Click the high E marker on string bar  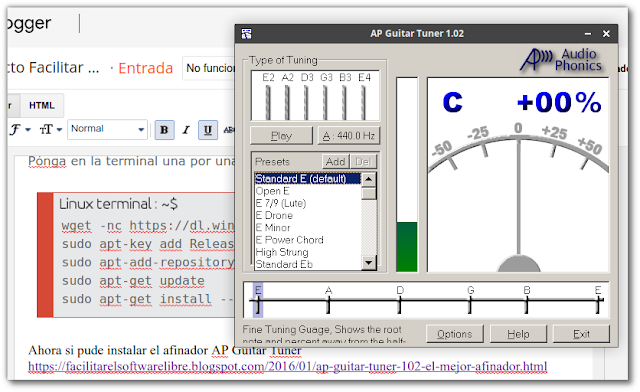[x=598, y=300]
